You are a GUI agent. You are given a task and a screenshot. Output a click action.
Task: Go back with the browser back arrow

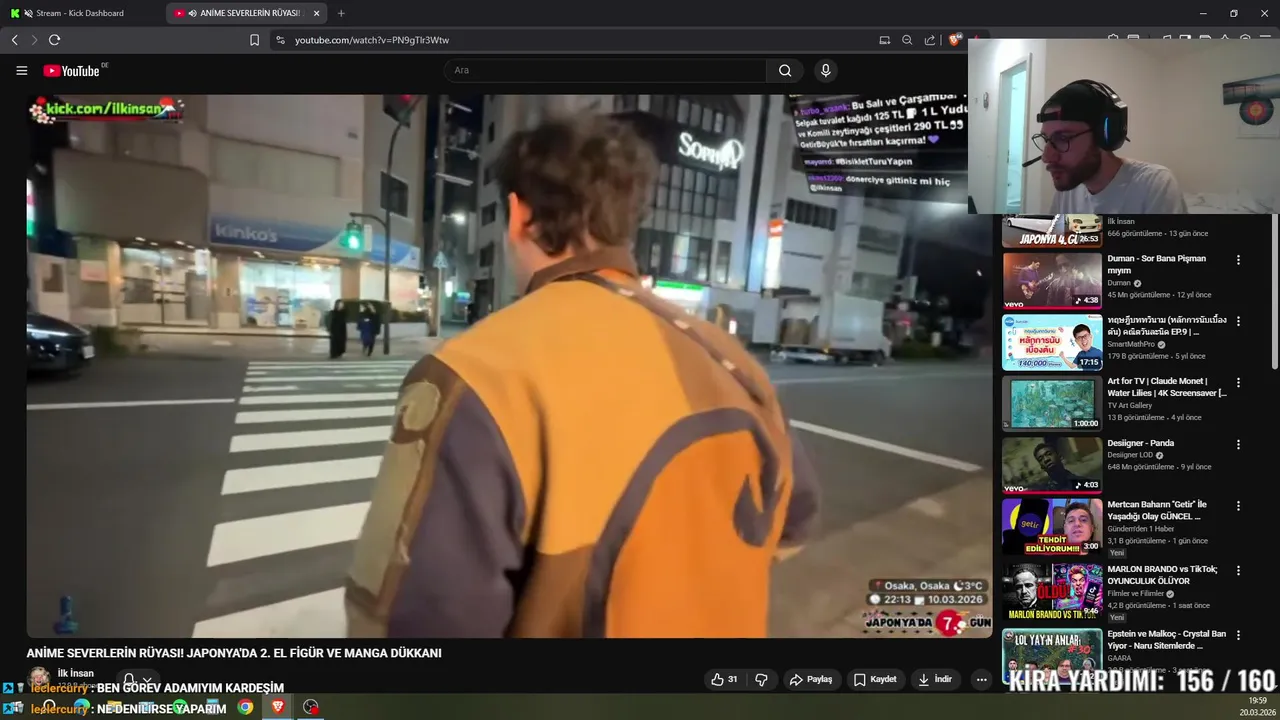[14, 40]
